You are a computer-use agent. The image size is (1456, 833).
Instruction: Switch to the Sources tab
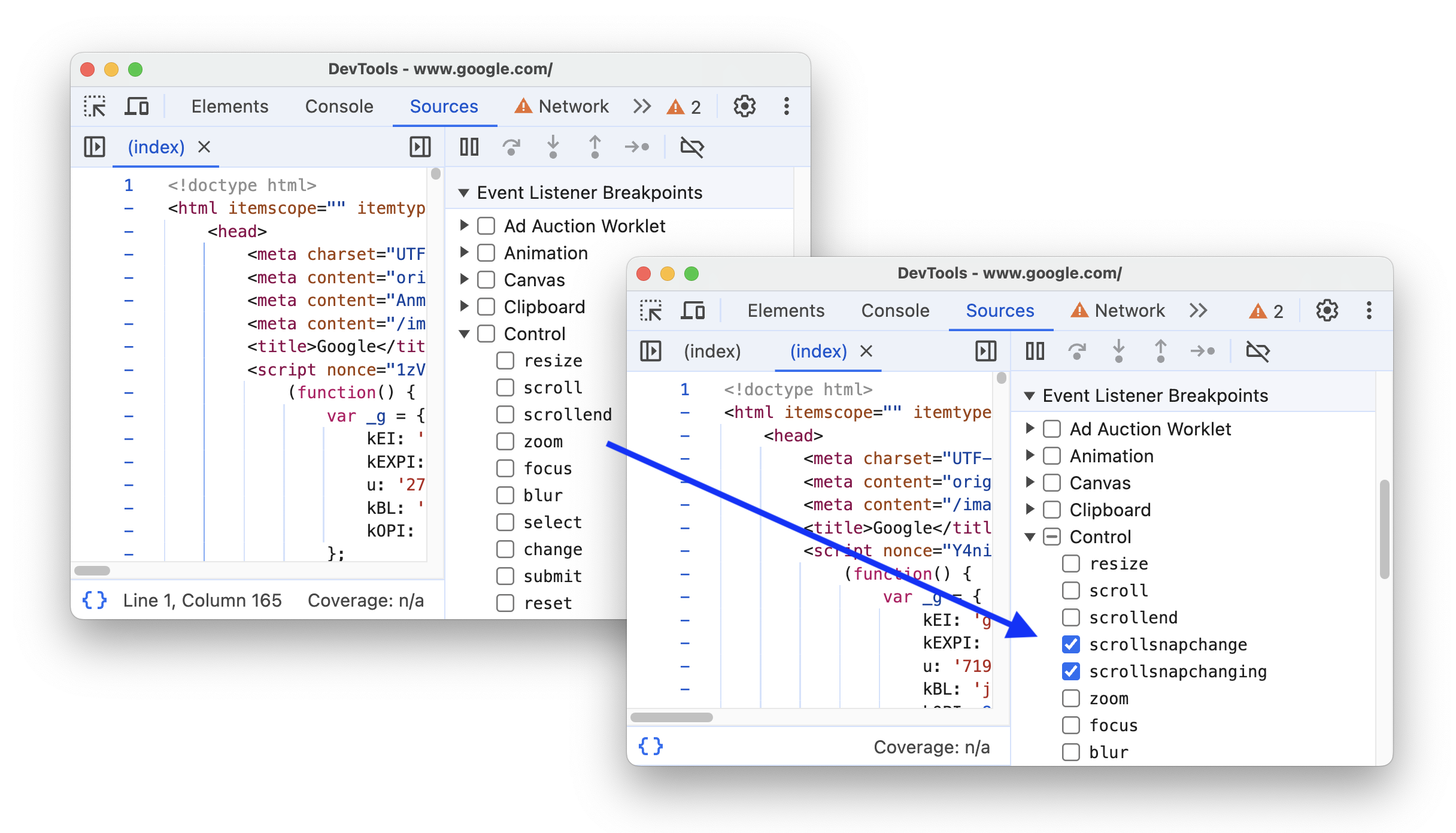(x=999, y=310)
